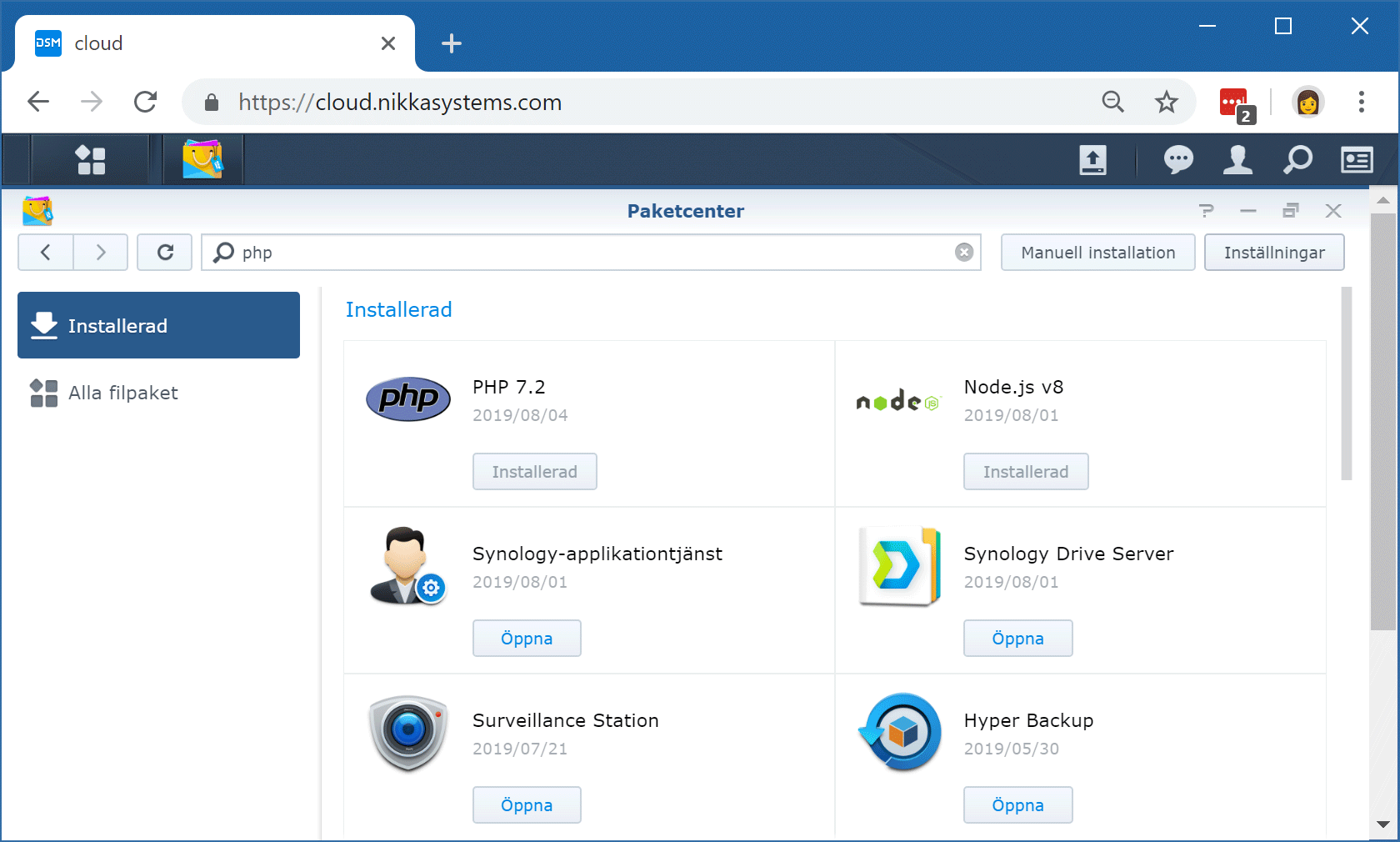
Task: Click the browser address bar URL
Action: tap(400, 102)
